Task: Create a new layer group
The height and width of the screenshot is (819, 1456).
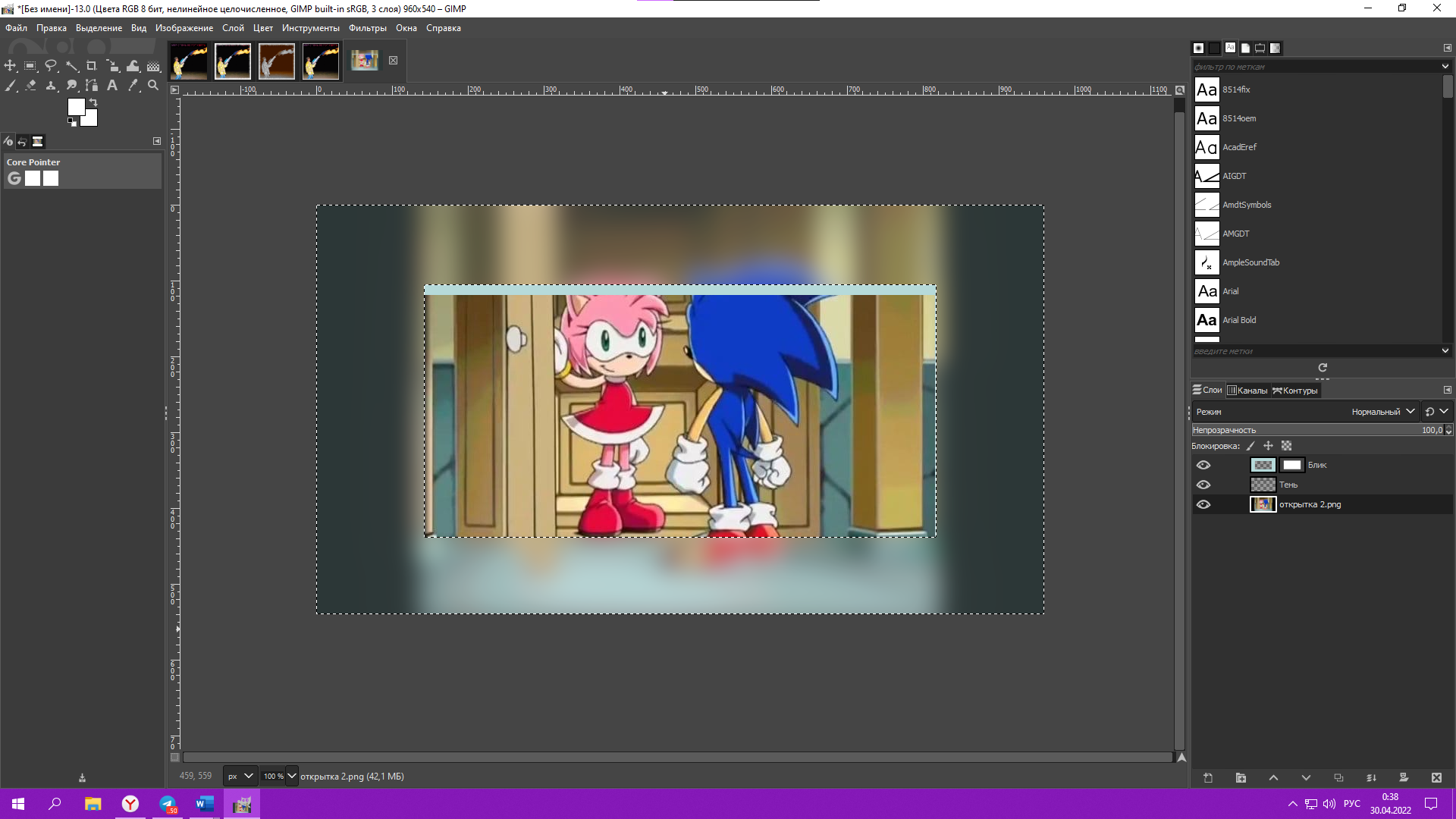Action: (x=1241, y=778)
